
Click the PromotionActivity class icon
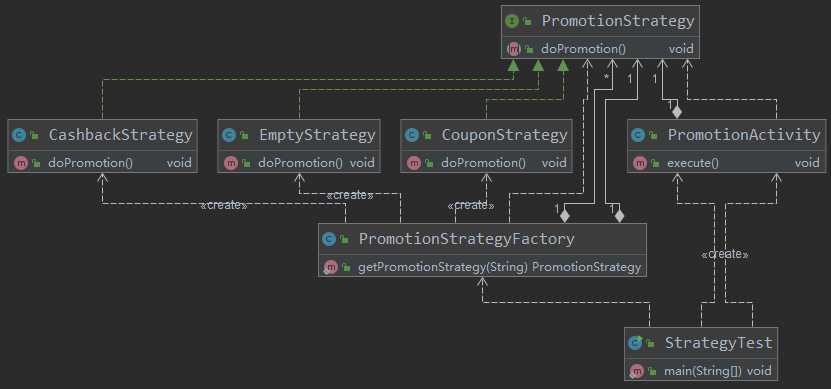tap(638, 135)
